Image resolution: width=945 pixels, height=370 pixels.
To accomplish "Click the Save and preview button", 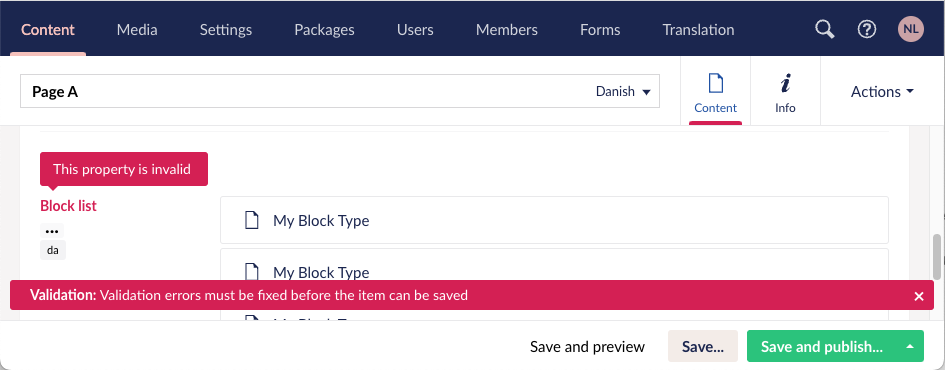I will tap(587, 346).
